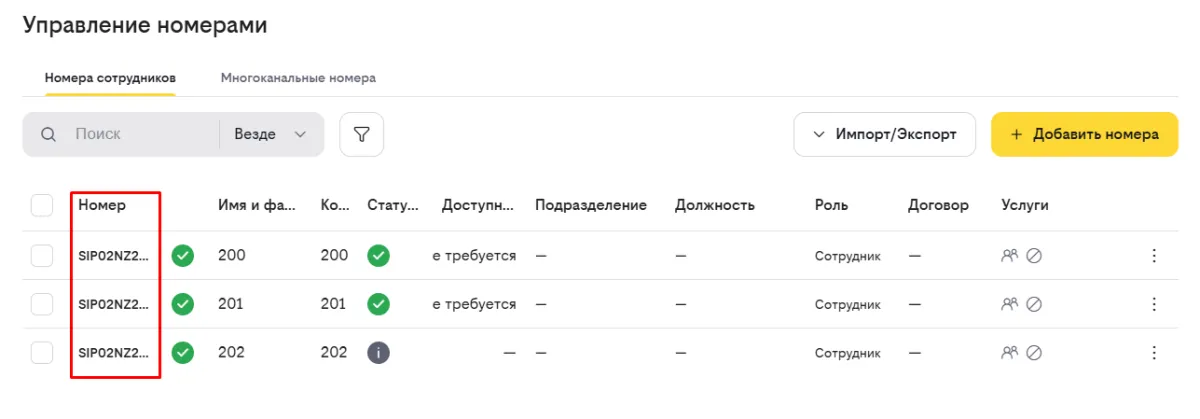Image resolution: width=1200 pixels, height=419 pixels.
Task: Expand the Везде search scope dropdown
Action: point(270,134)
